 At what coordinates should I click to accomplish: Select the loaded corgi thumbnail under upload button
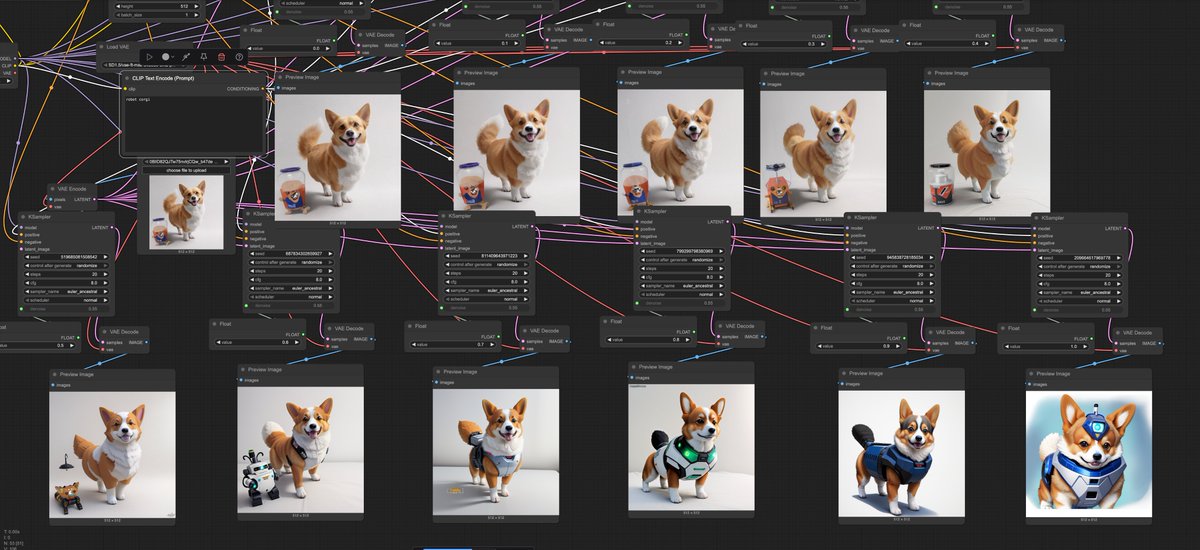tap(186, 212)
